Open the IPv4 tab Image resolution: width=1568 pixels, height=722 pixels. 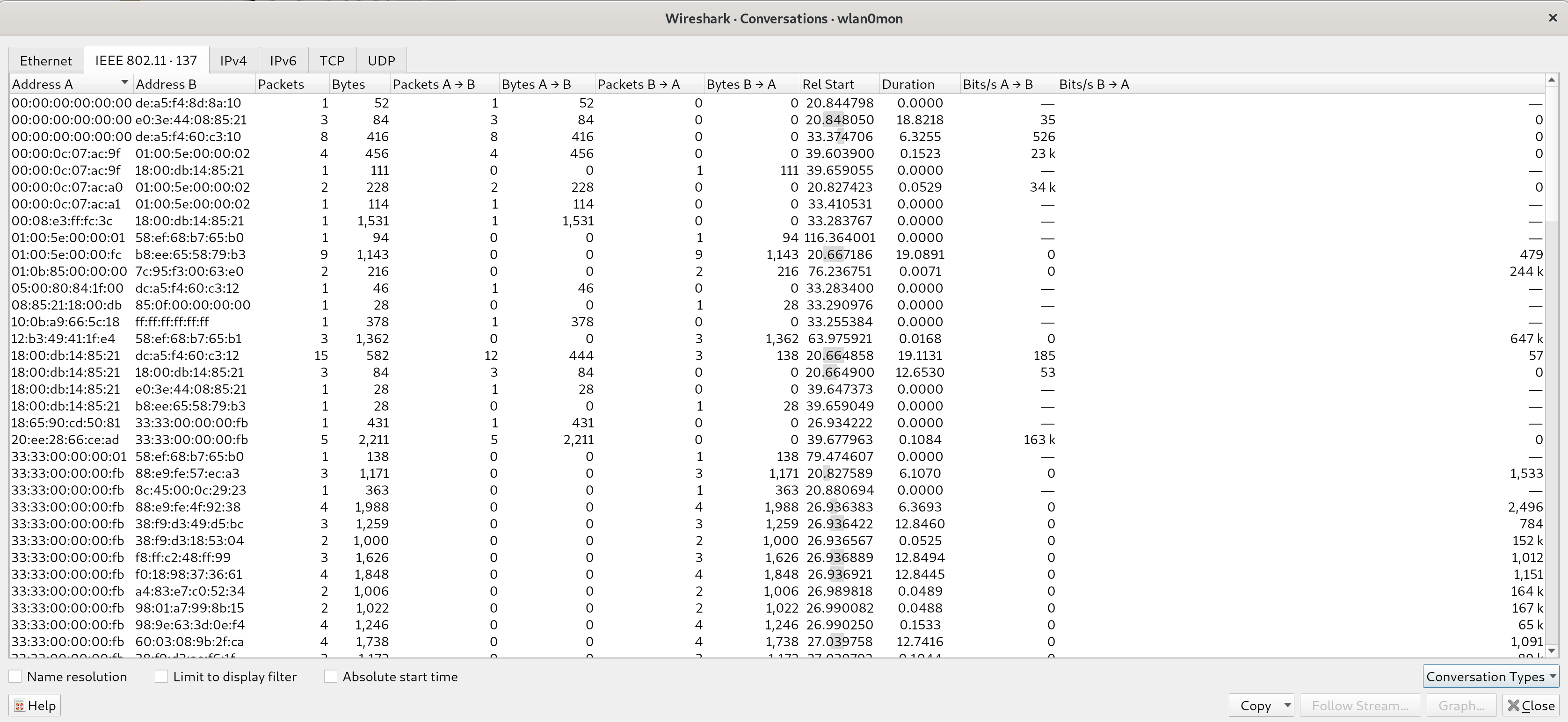click(233, 61)
